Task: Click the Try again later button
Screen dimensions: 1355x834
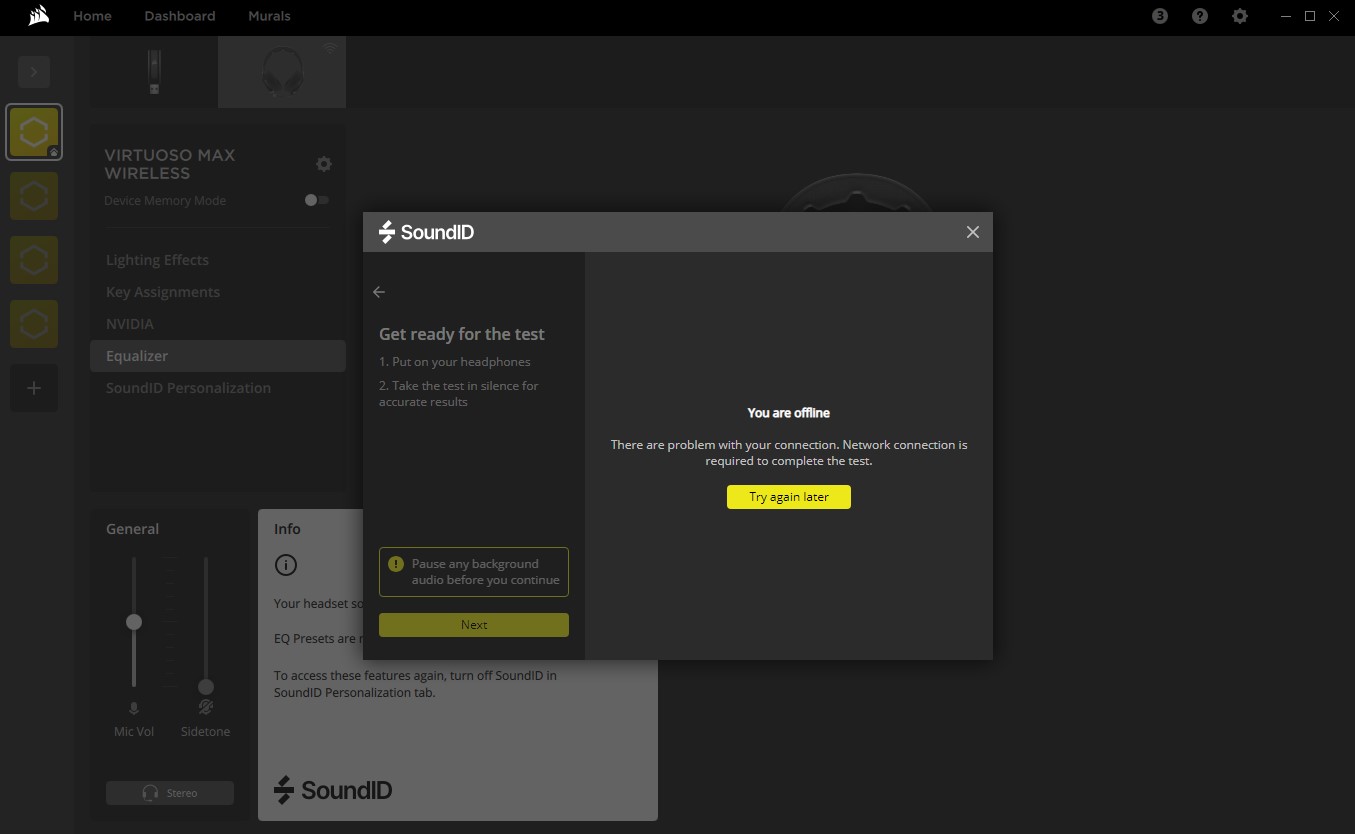Action: (x=789, y=497)
